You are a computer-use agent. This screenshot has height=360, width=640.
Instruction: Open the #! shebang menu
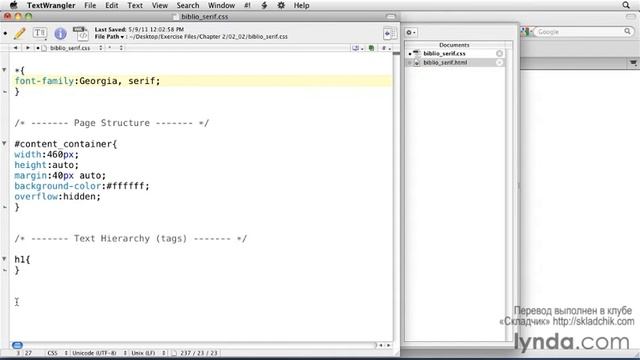(247, 5)
